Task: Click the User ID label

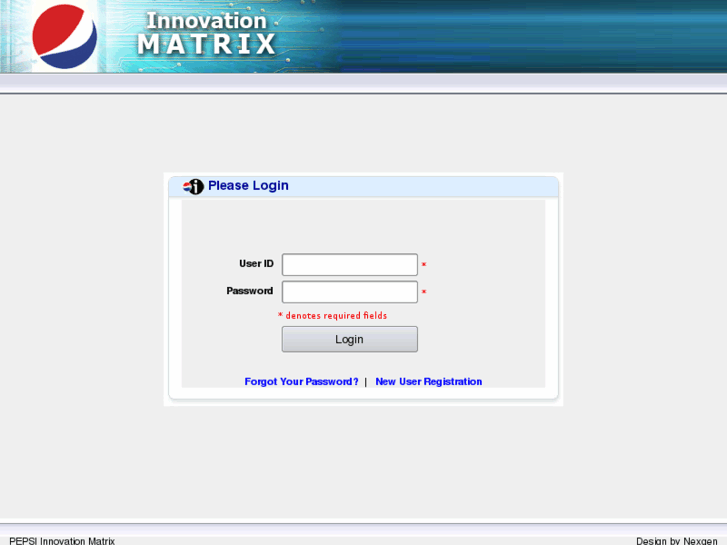Action: tap(256, 263)
